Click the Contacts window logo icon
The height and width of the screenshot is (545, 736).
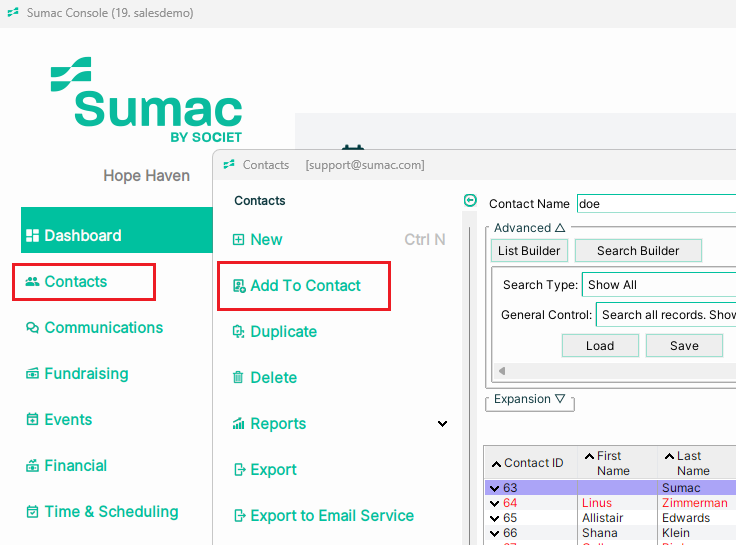coord(229,165)
